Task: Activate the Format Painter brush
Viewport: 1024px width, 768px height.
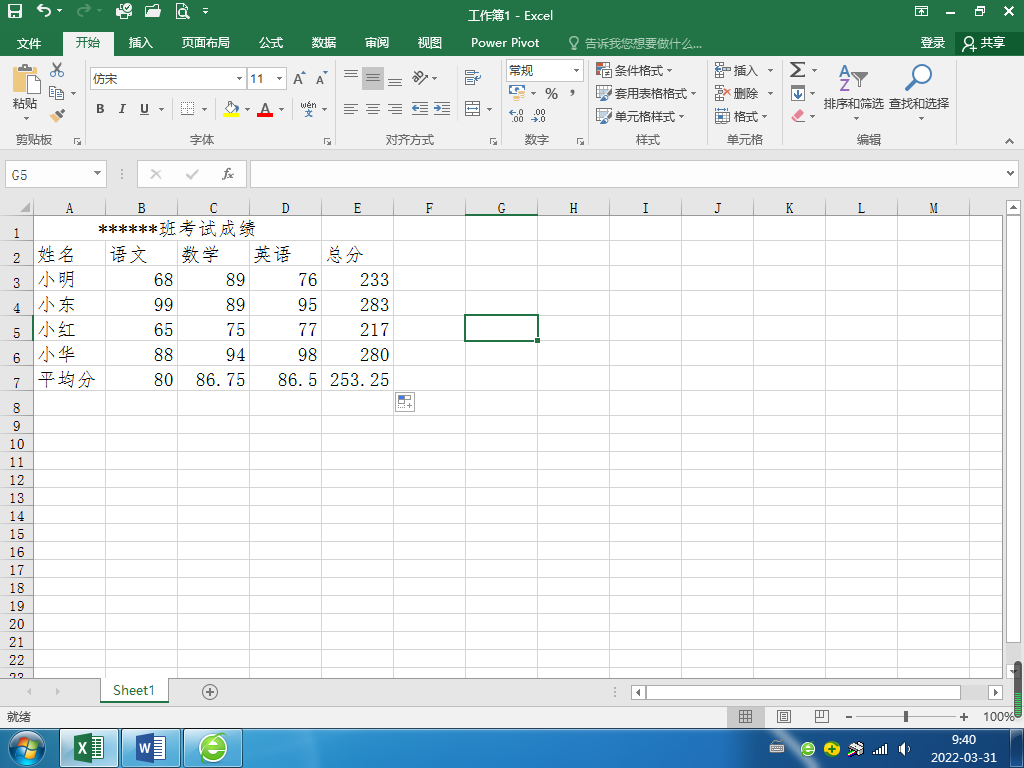Action: click(57, 116)
